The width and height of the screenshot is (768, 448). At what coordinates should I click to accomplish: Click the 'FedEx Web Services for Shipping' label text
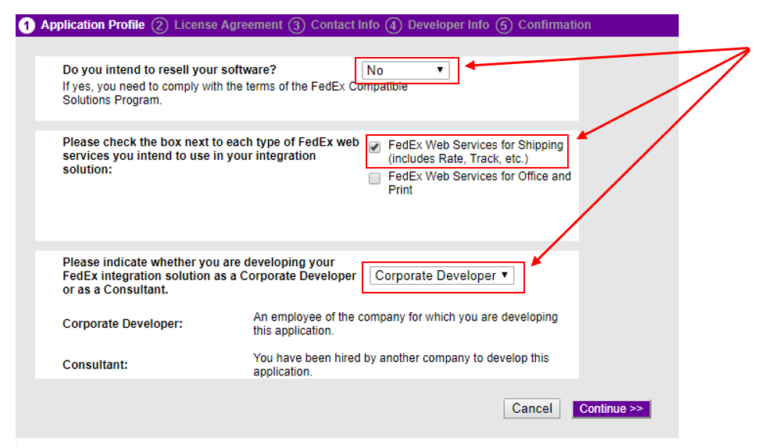476,152
